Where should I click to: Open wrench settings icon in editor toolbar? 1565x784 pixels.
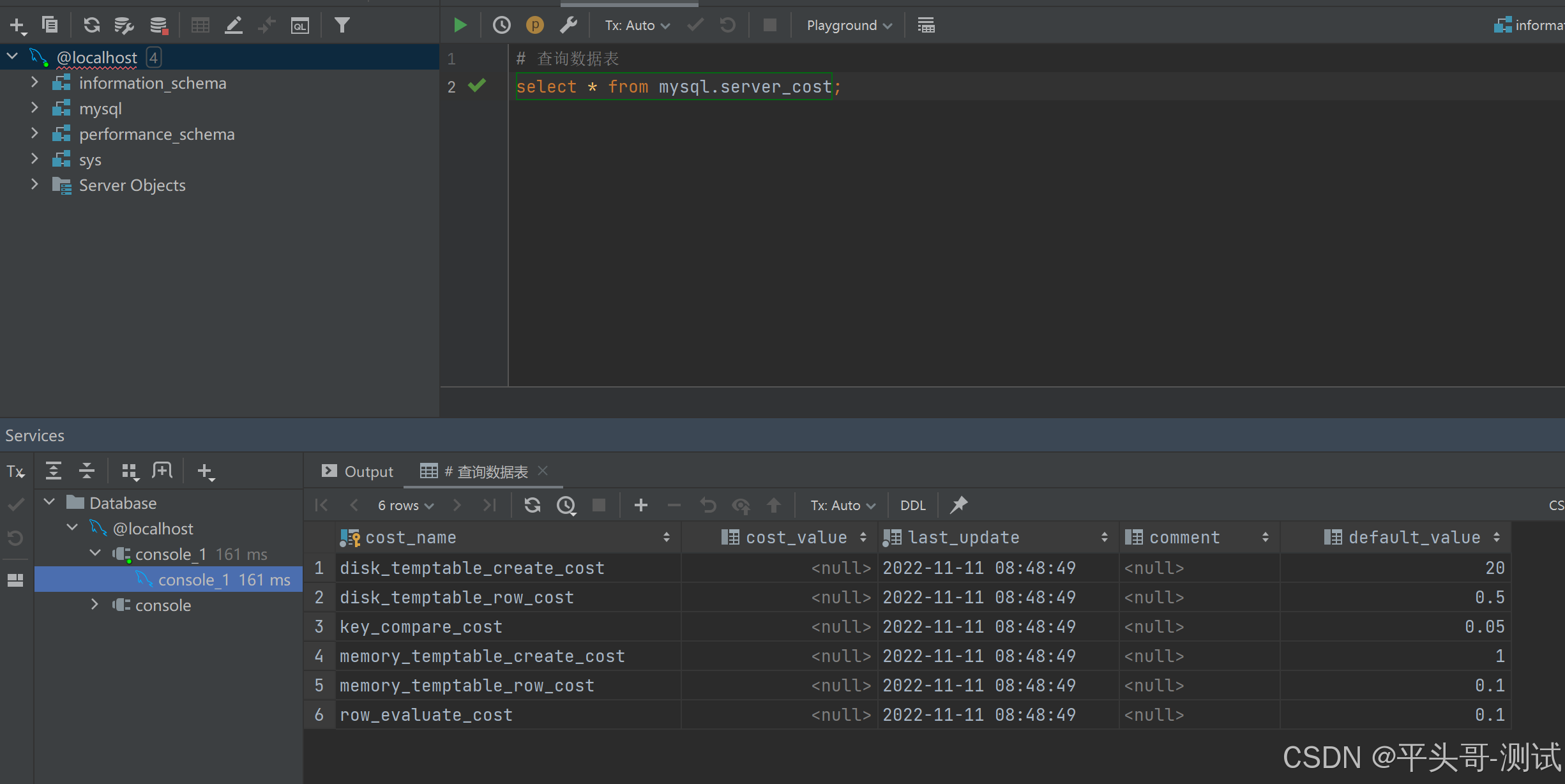(568, 26)
